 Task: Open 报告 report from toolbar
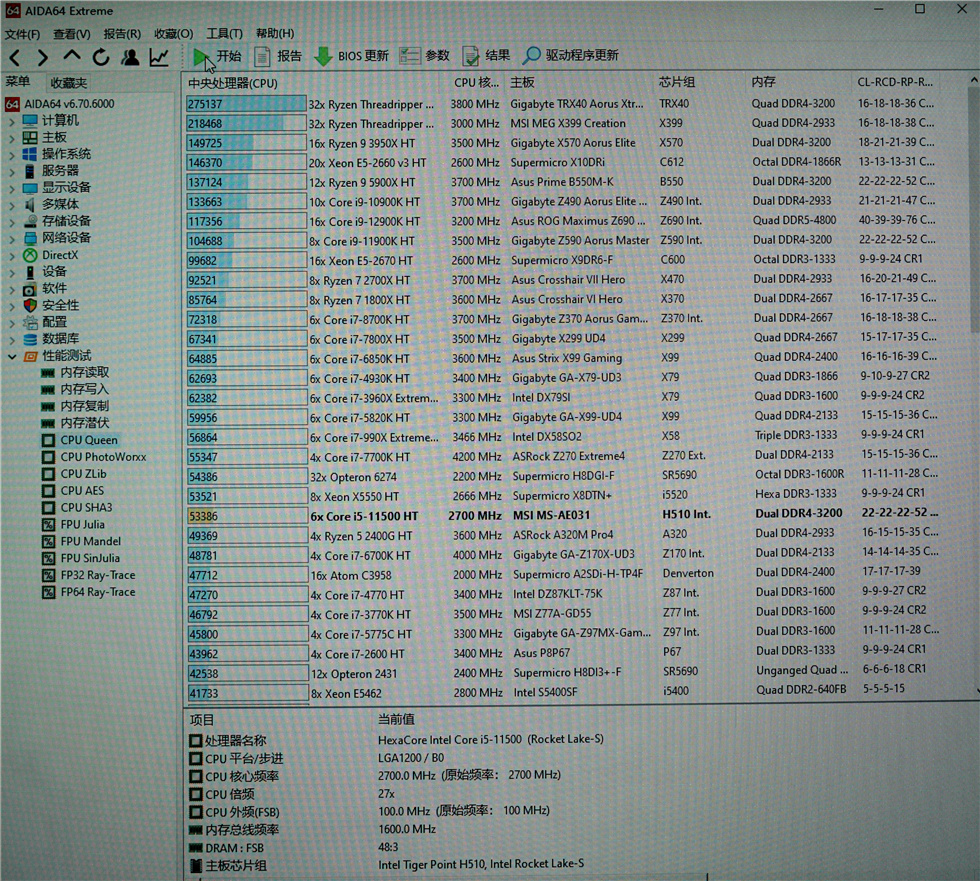click(x=278, y=56)
